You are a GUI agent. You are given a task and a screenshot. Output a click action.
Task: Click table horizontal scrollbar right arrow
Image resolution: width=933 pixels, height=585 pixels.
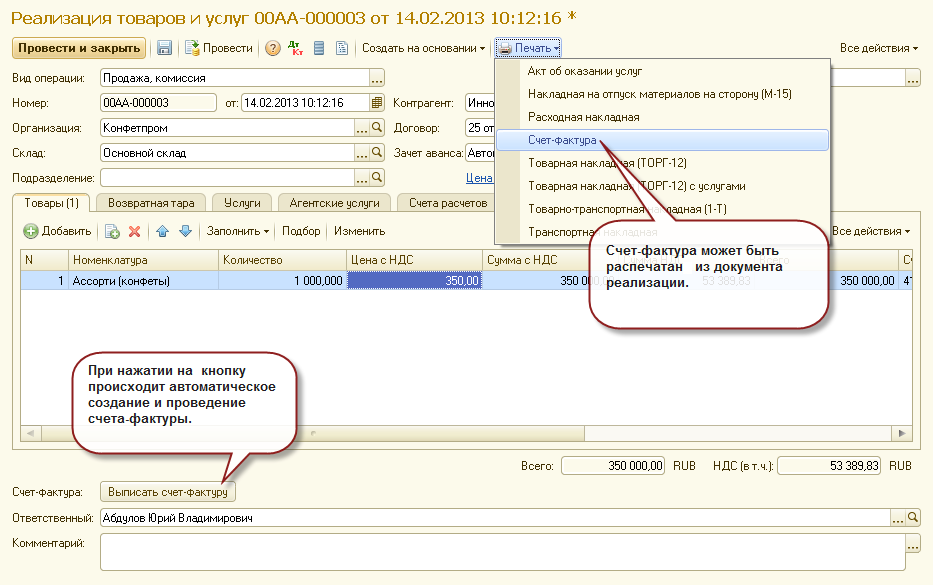902,433
